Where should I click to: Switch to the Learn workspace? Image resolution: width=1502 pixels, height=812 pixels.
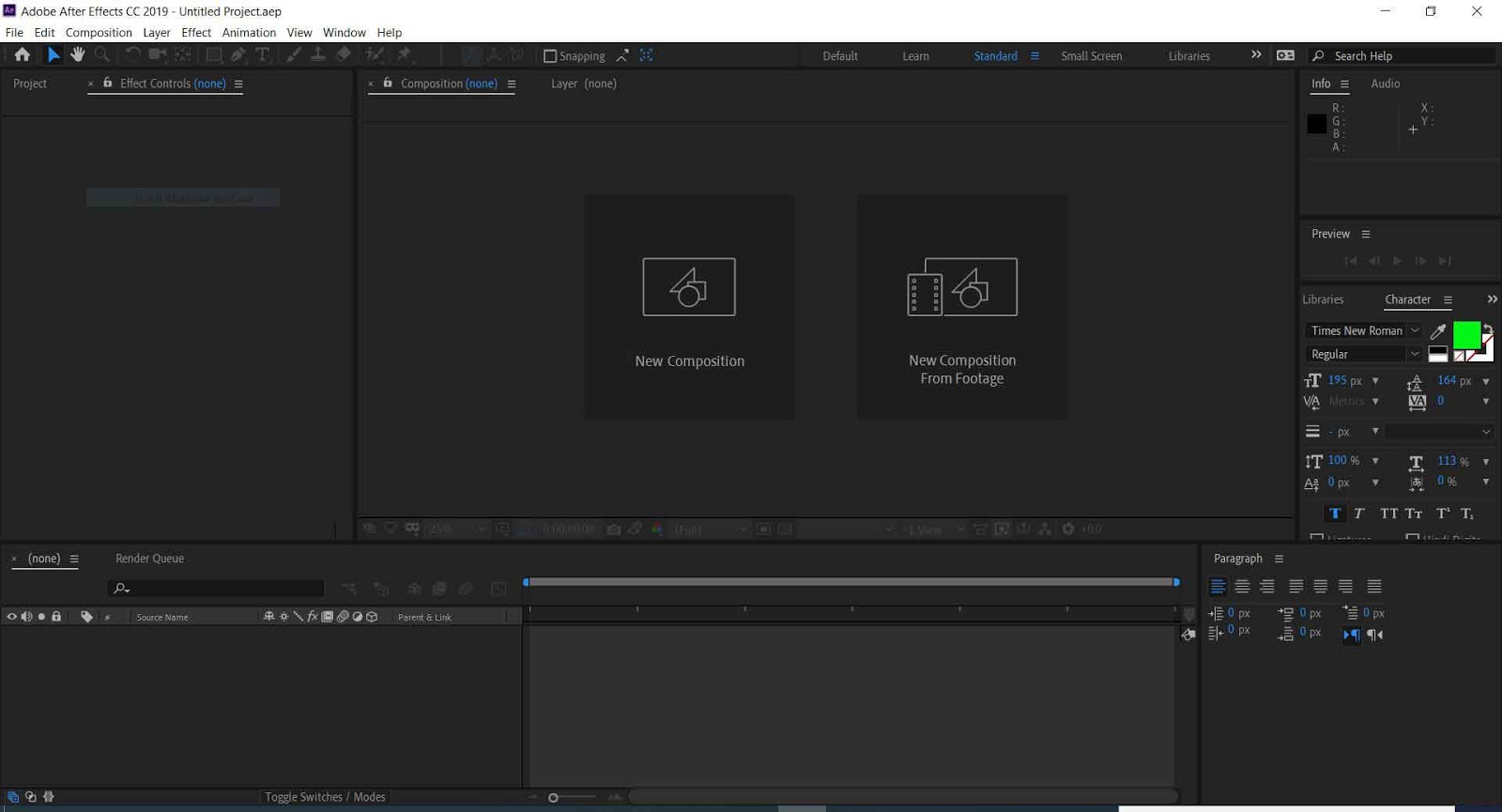click(915, 56)
